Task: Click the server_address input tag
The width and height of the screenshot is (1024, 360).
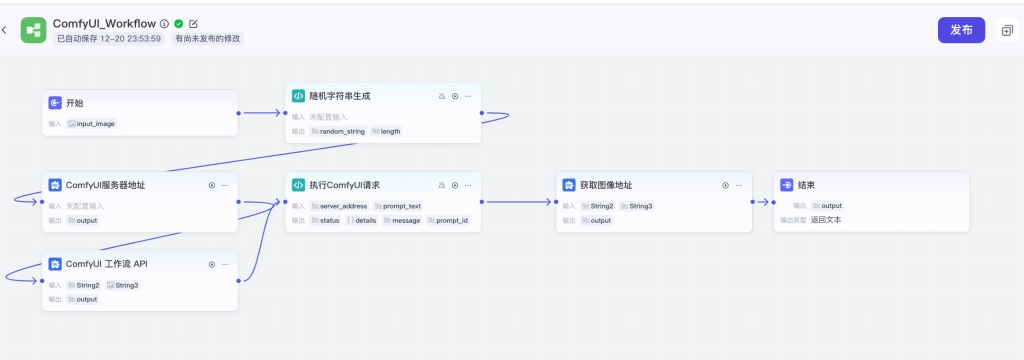Action: coord(340,206)
